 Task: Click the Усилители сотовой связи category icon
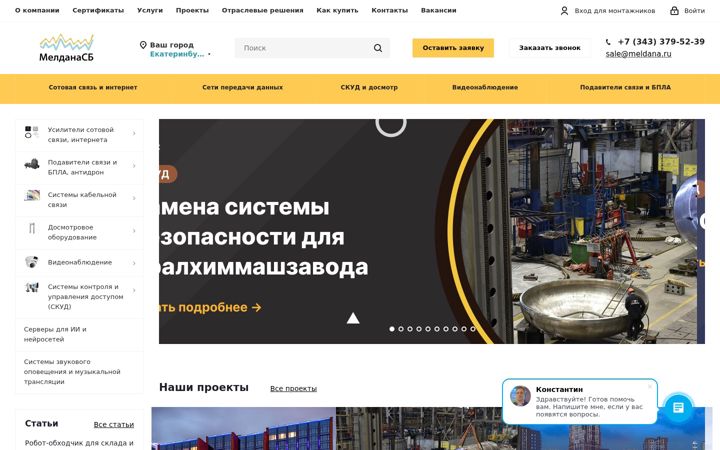tap(32, 132)
